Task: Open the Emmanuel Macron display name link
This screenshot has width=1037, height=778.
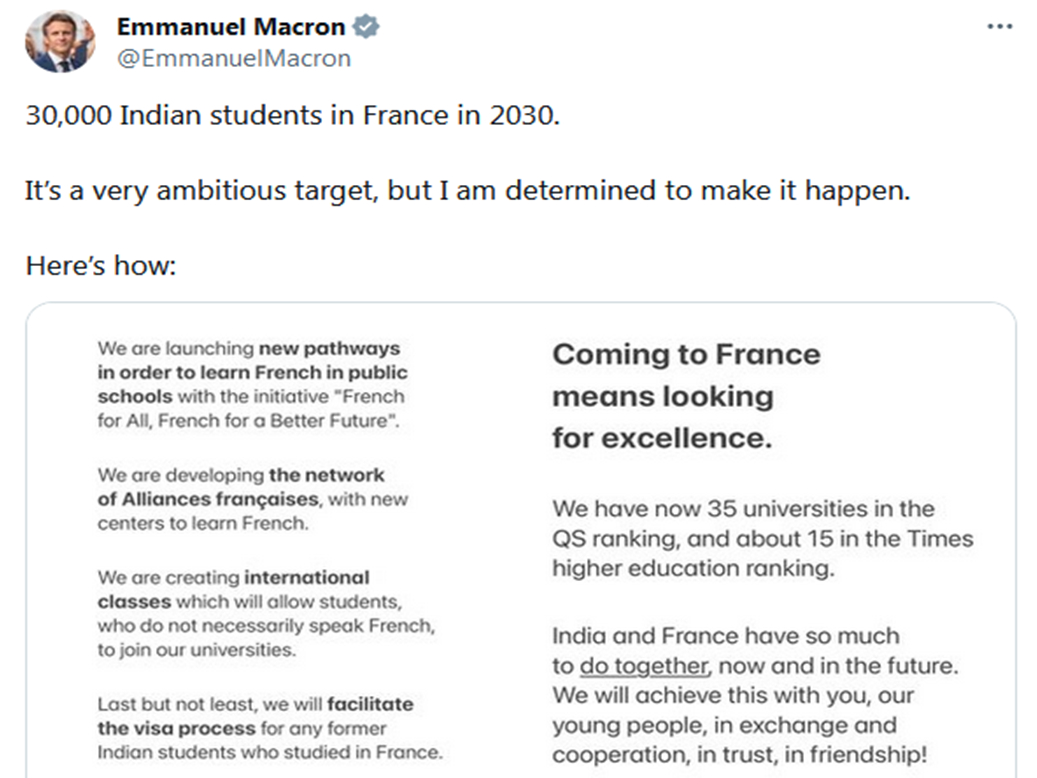Action: (x=231, y=27)
